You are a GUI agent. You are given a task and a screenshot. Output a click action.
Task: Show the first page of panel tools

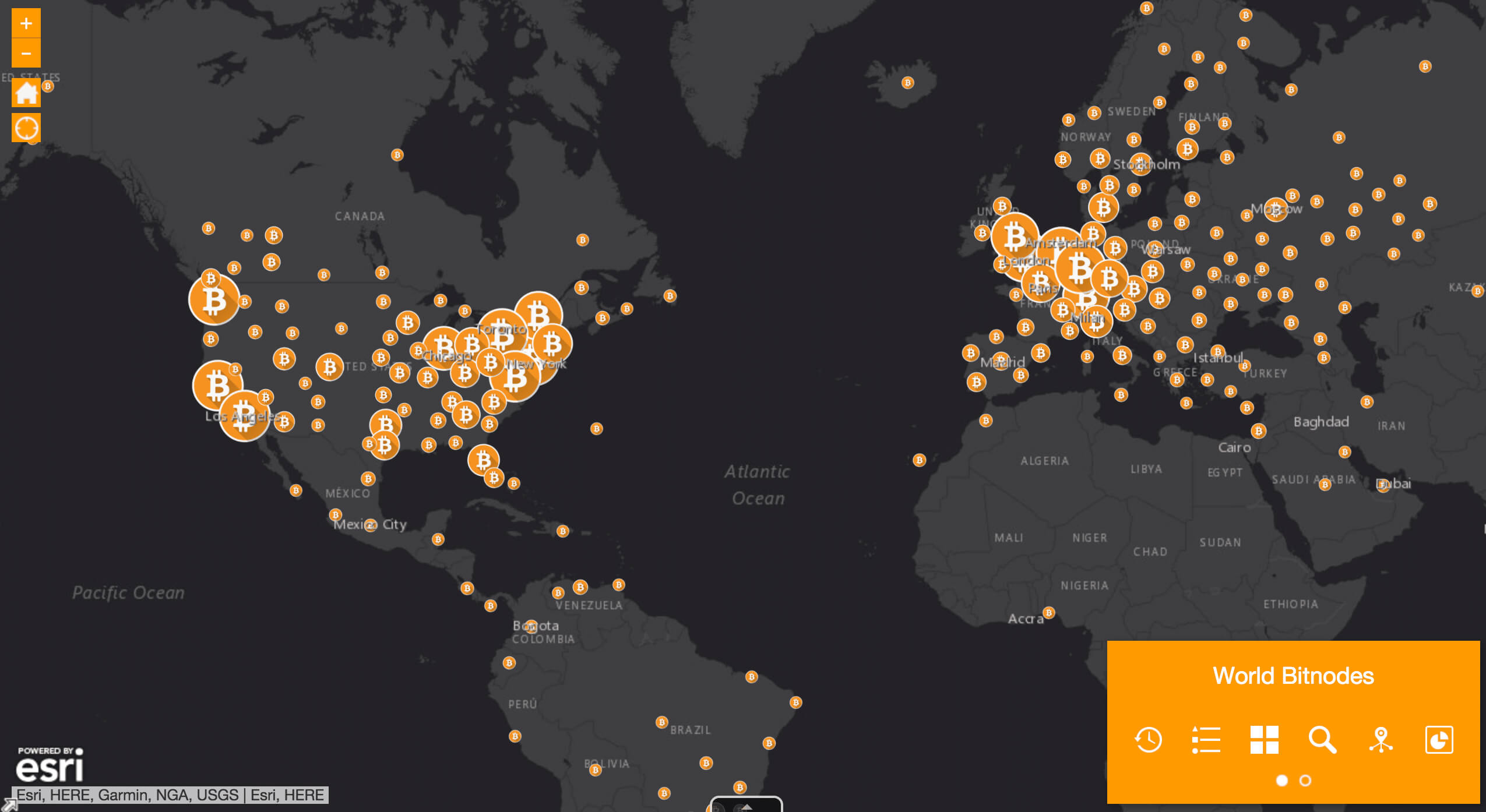point(1282,781)
